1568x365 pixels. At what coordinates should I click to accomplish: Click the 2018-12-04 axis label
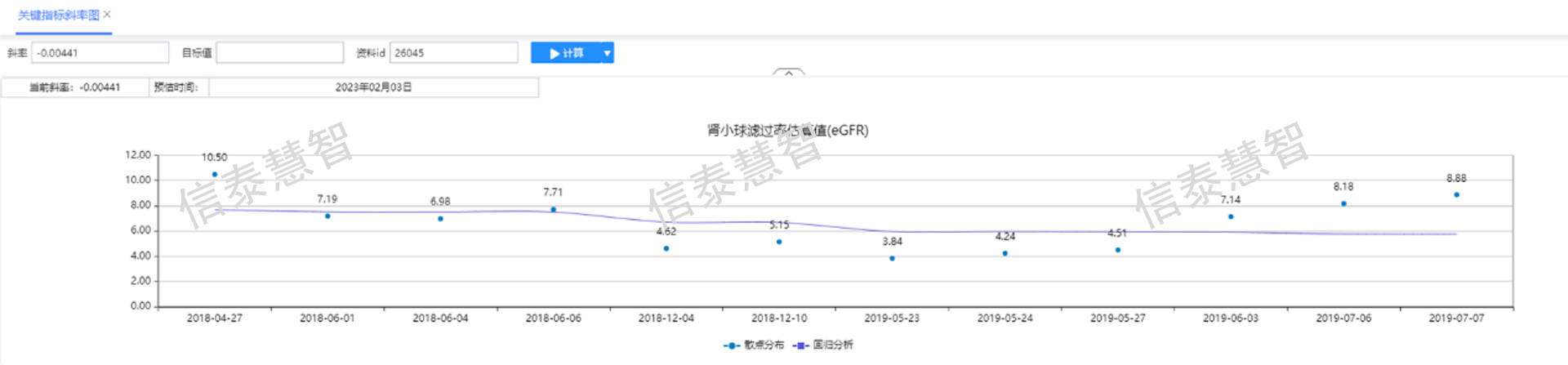666,318
